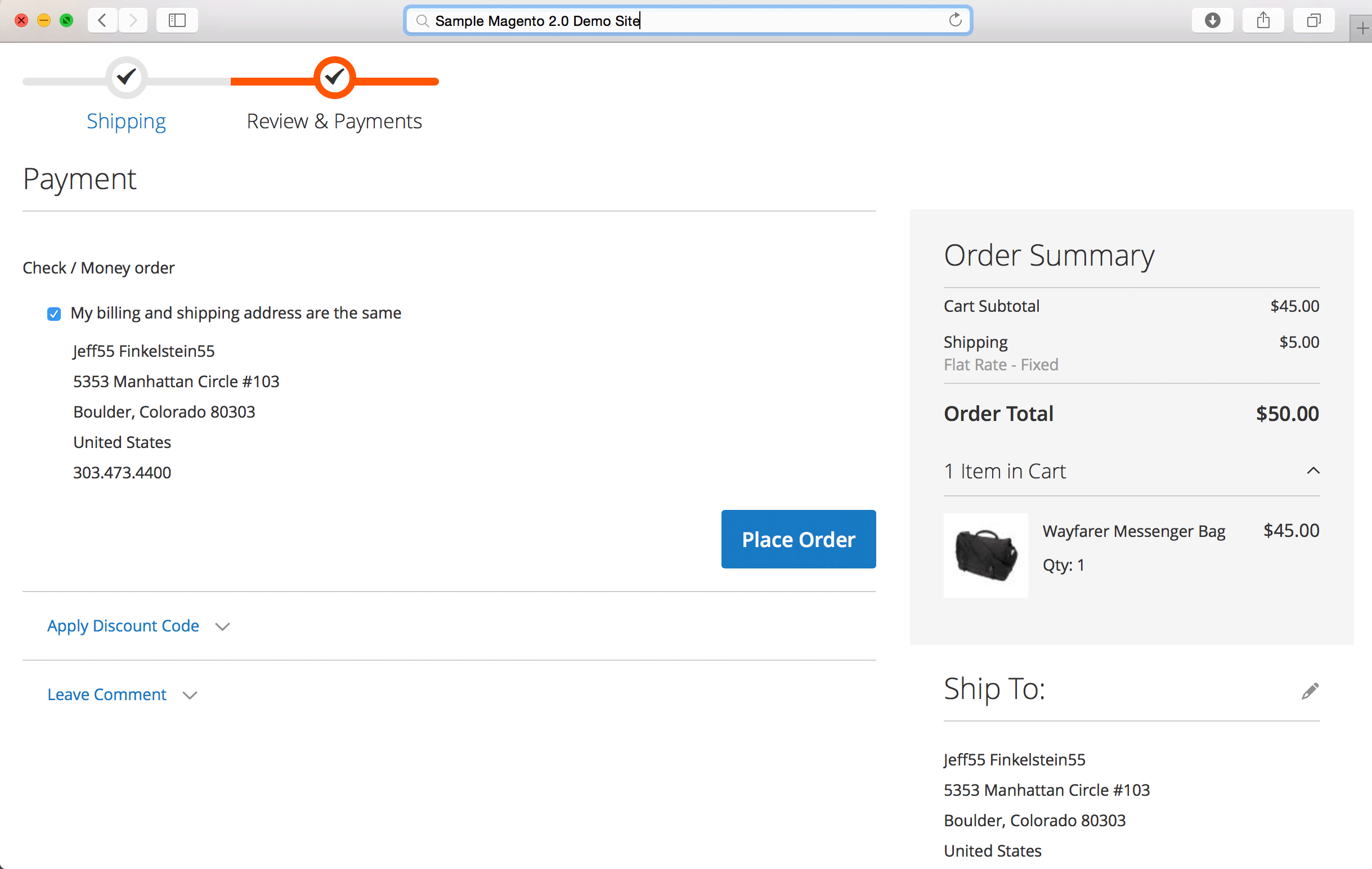Click Safari's forward navigation arrow

[133, 20]
